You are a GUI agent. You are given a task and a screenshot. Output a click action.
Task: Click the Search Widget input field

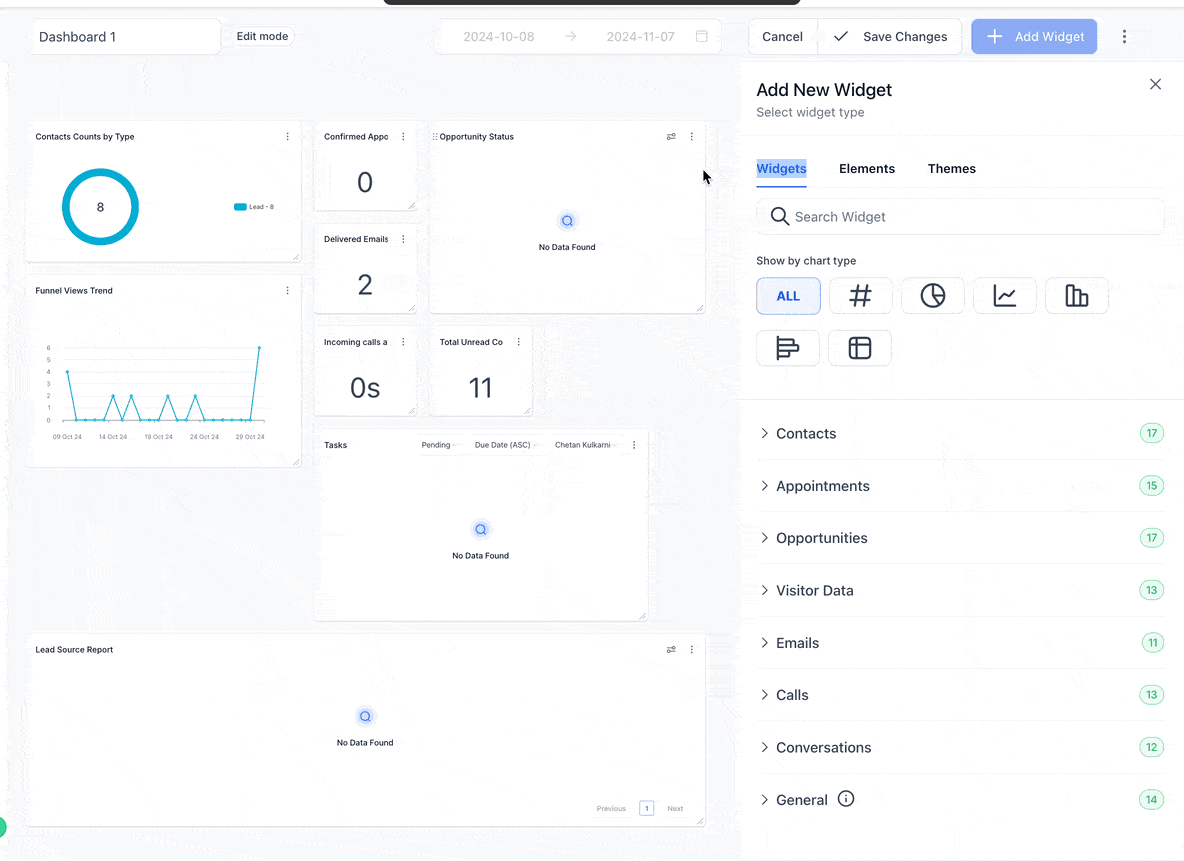coord(960,217)
